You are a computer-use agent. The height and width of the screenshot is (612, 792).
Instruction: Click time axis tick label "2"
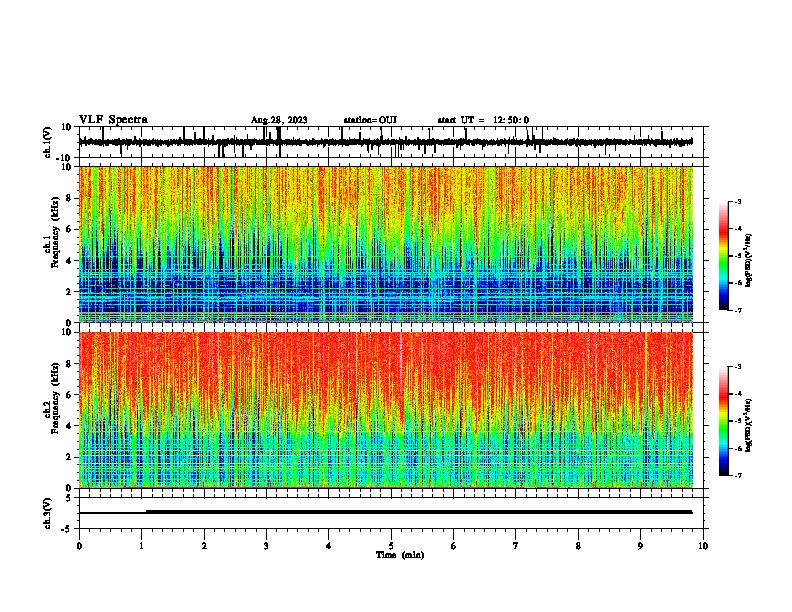pyautogui.click(x=204, y=546)
